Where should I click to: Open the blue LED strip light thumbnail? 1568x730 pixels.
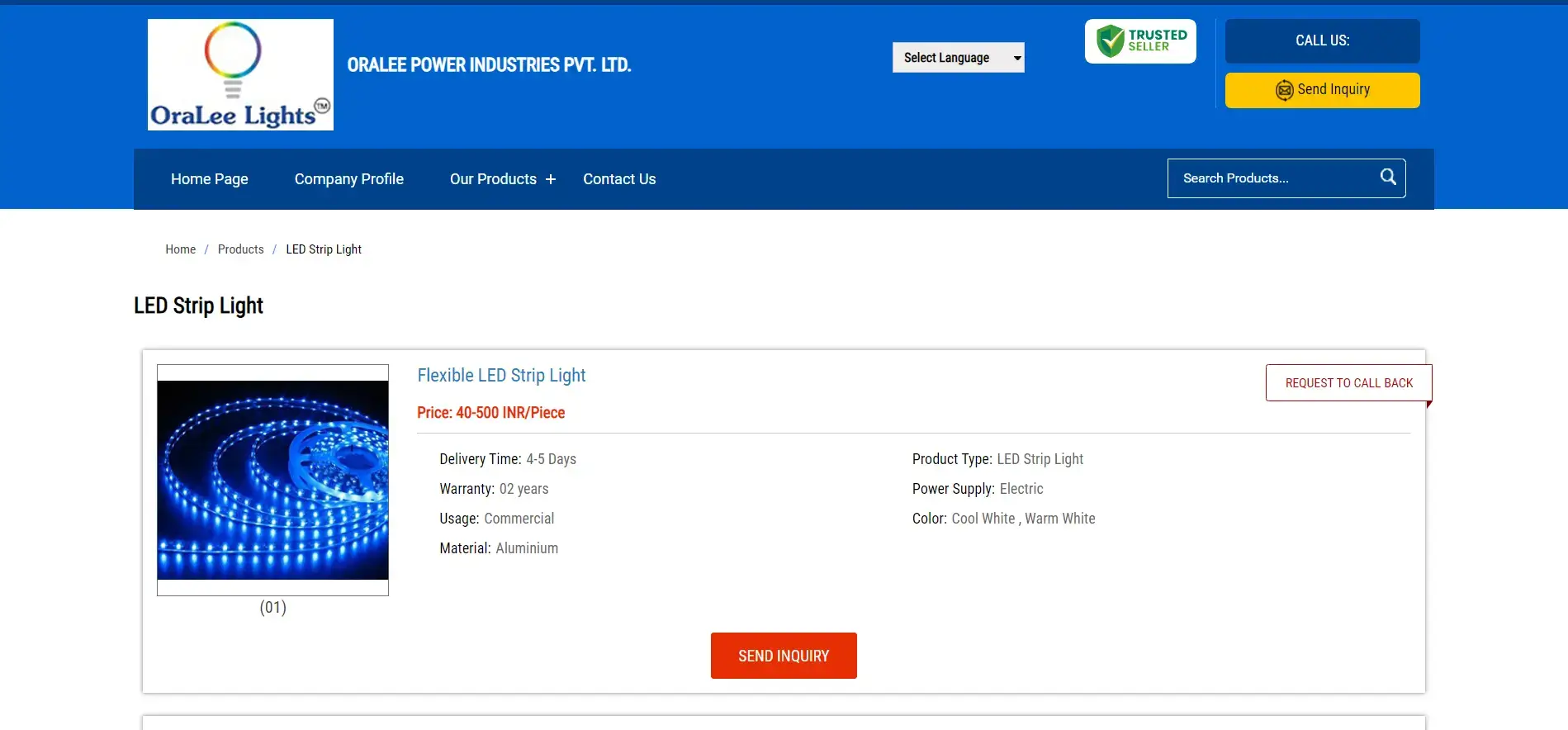pyautogui.click(x=272, y=480)
